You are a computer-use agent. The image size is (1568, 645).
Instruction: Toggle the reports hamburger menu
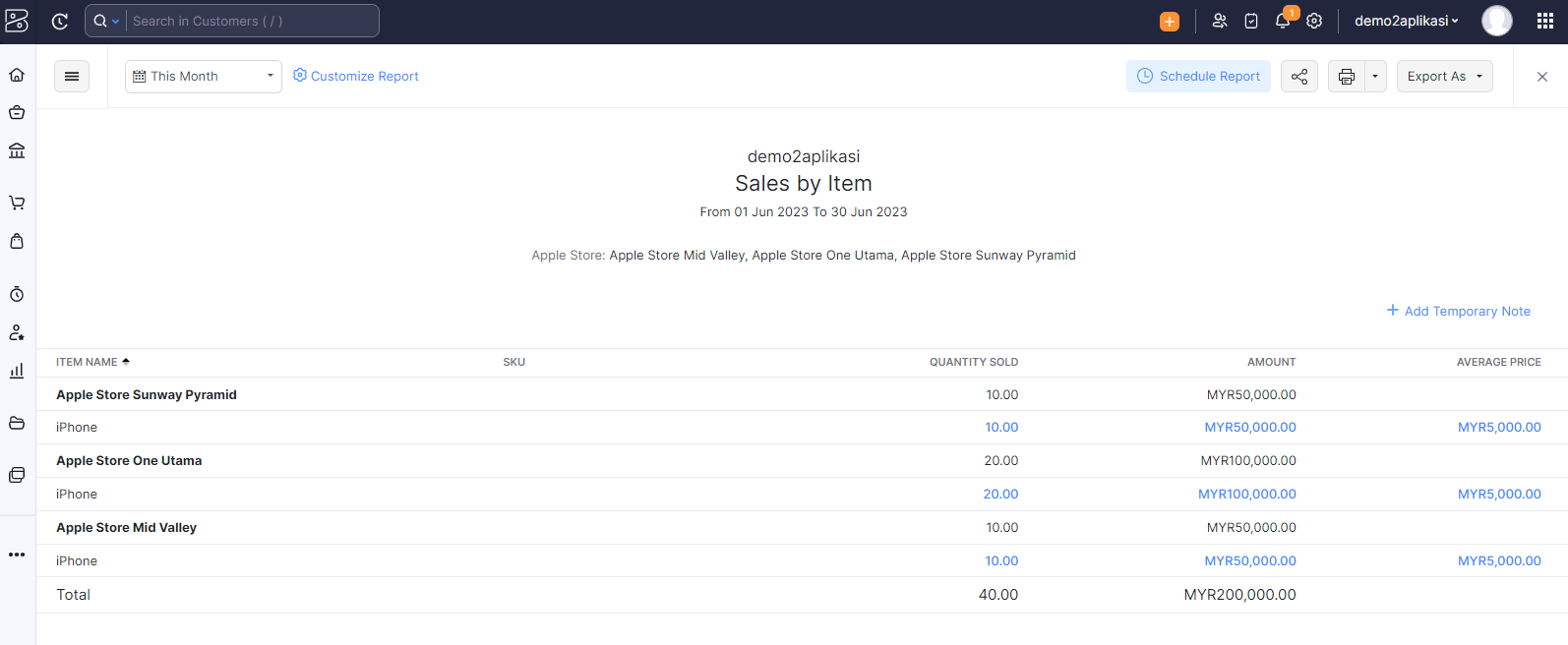(x=72, y=76)
